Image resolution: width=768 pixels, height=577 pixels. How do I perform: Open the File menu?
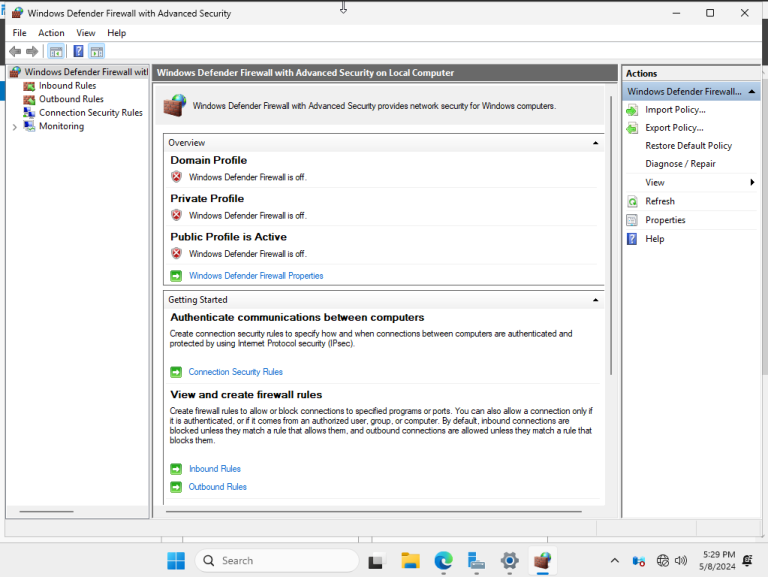20,33
